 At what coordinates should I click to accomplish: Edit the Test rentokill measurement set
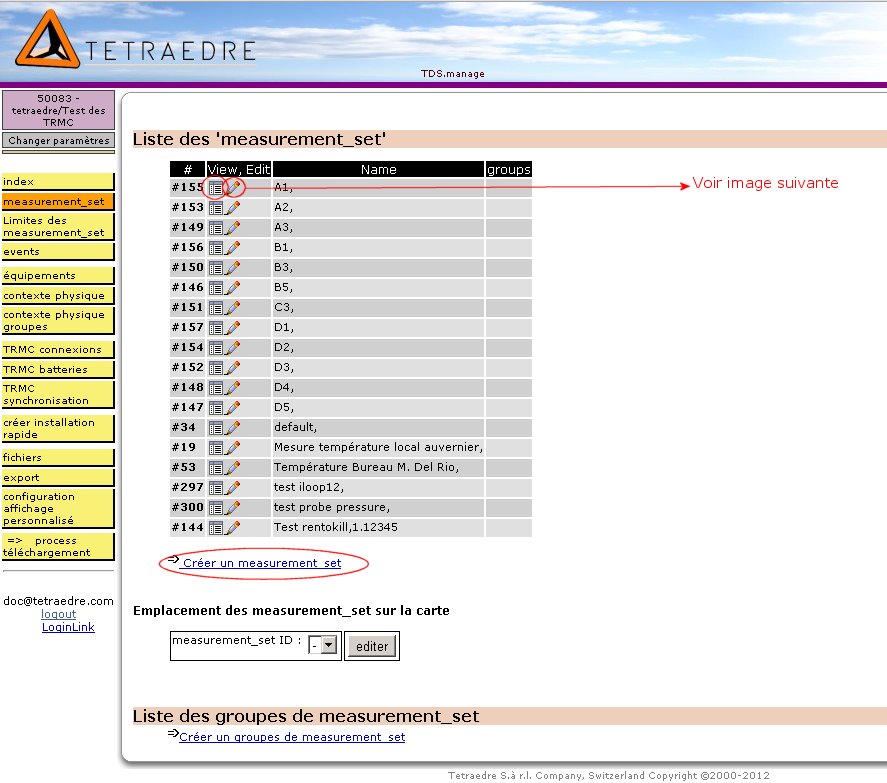(233, 527)
